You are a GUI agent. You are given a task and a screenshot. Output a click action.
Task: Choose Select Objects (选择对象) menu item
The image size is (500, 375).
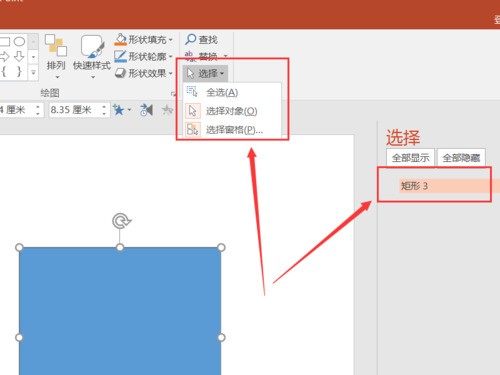pos(232,111)
